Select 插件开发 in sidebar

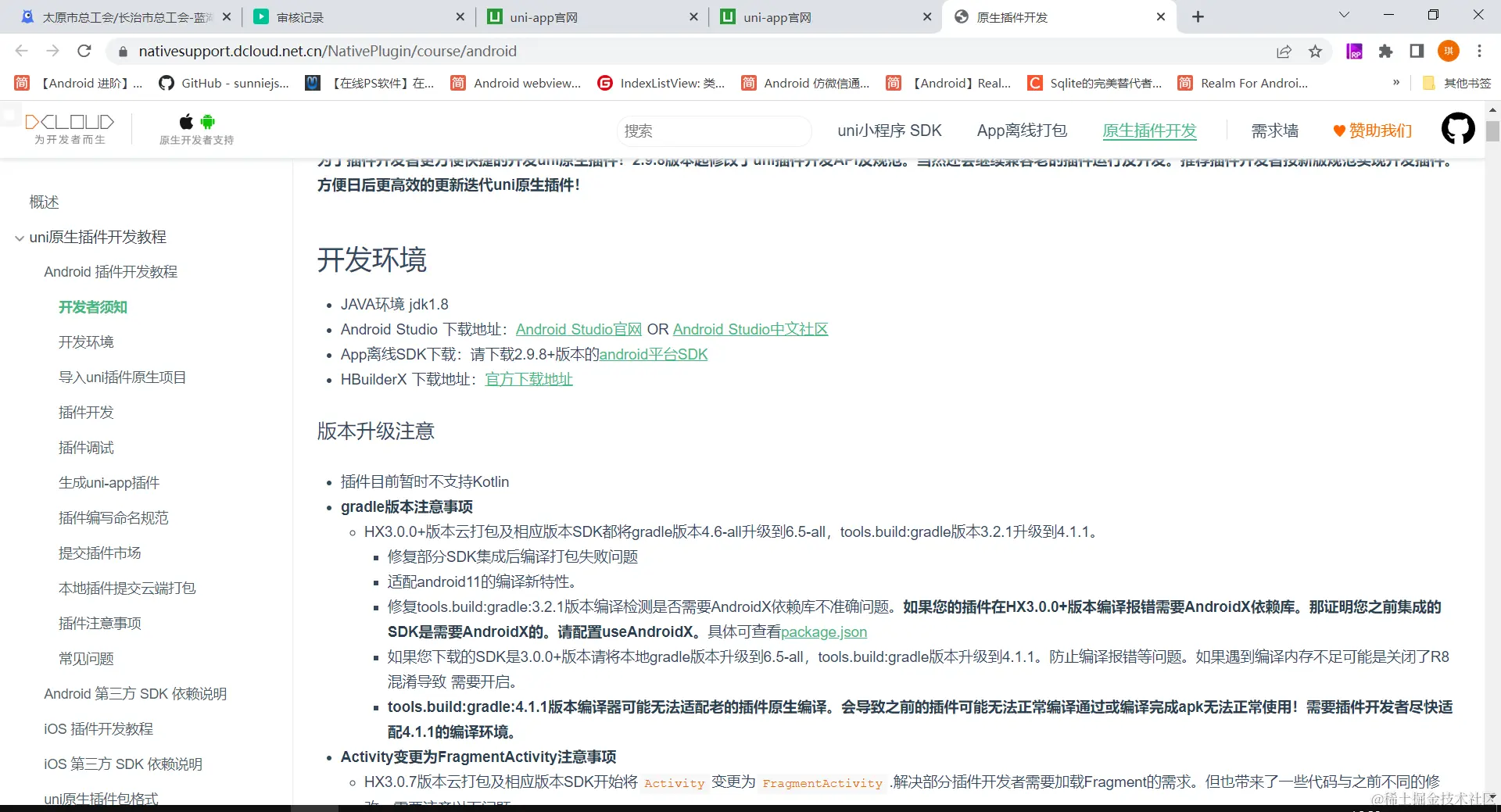[x=86, y=412]
